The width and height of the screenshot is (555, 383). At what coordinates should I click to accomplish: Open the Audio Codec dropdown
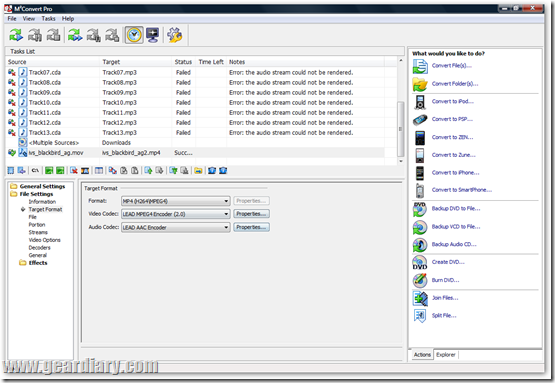tap(176, 227)
